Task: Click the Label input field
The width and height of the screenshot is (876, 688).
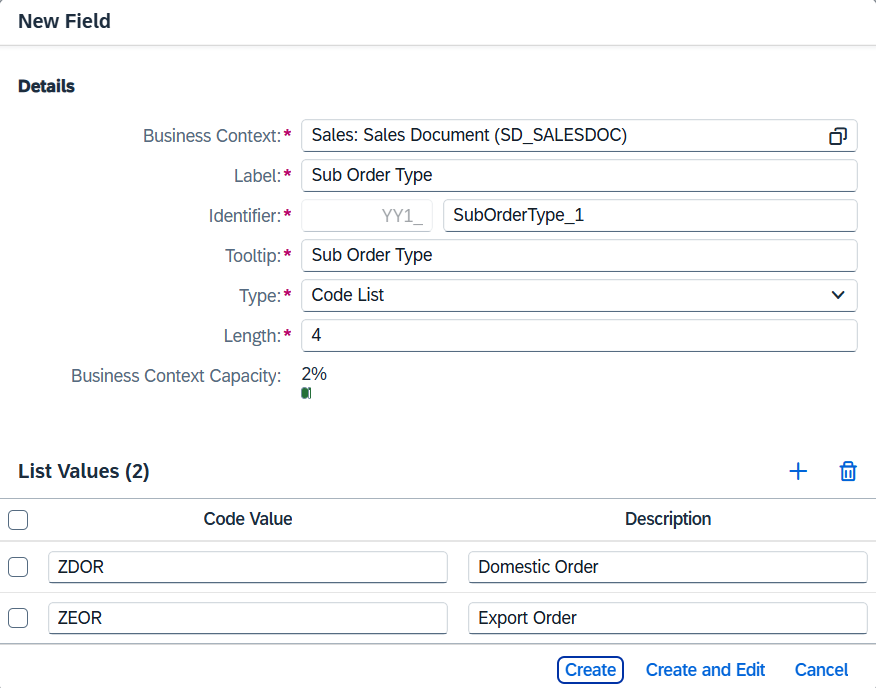Action: coord(578,175)
